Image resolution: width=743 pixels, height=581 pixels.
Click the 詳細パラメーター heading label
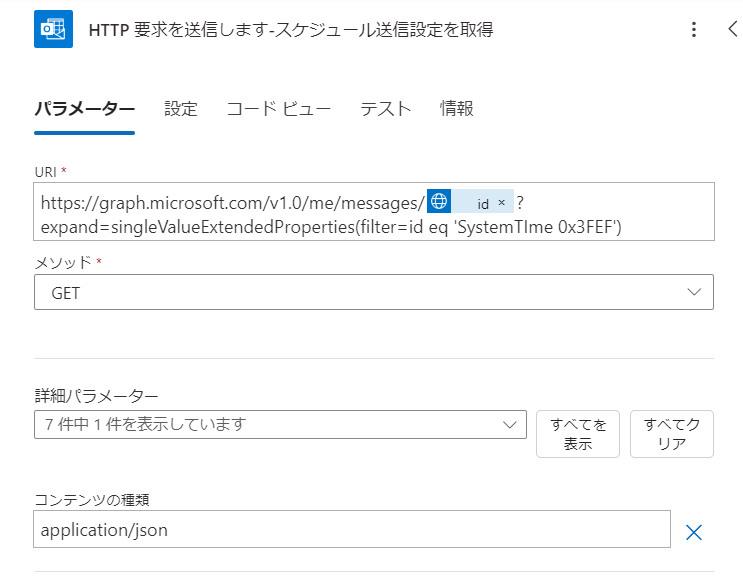97,396
